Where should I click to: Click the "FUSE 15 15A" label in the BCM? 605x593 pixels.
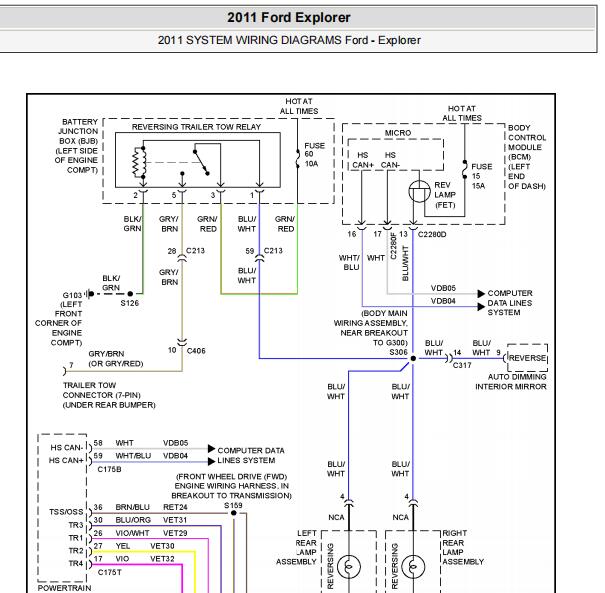click(x=481, y=176)
